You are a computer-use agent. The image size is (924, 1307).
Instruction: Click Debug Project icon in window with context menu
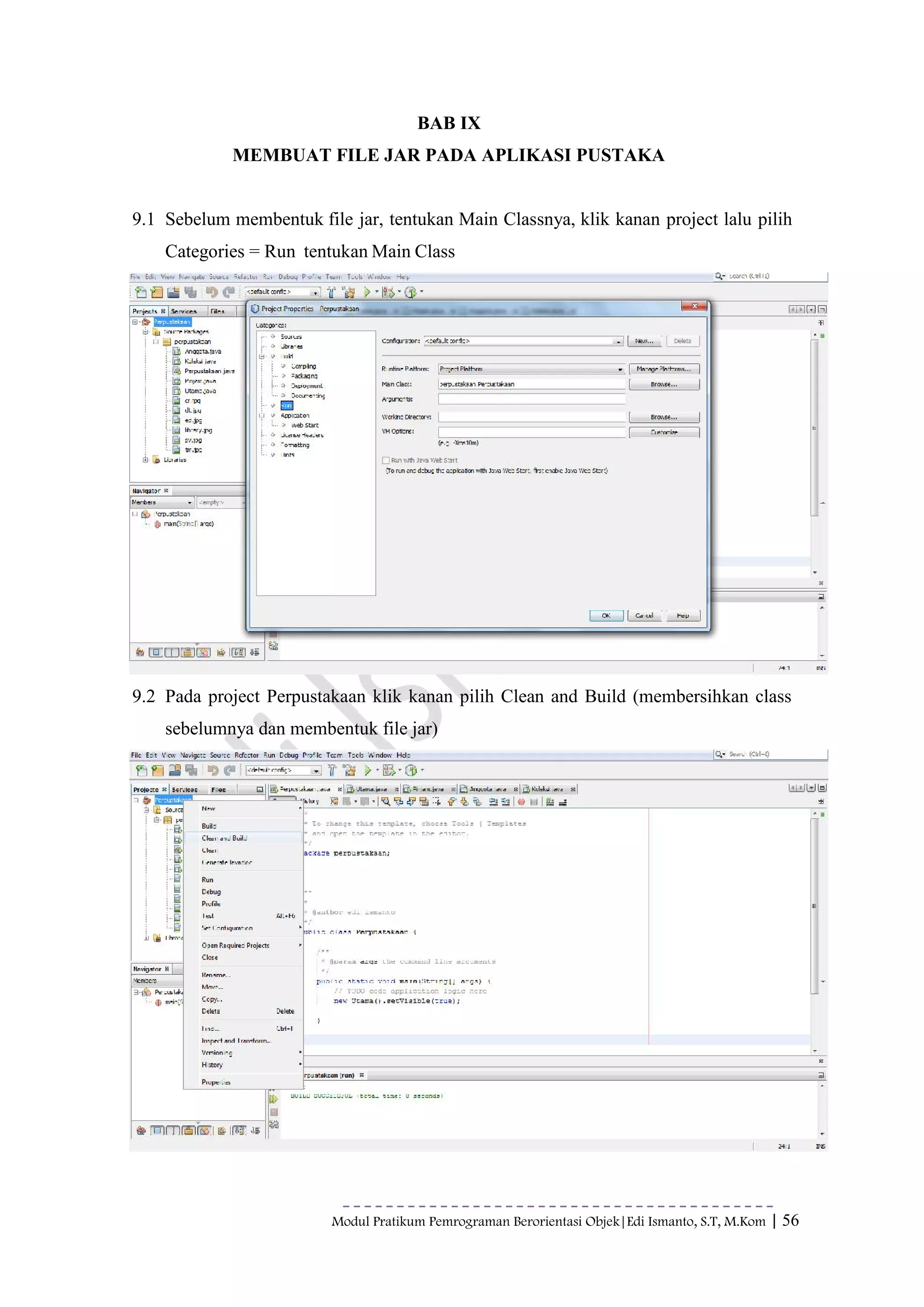pos(390,770)
